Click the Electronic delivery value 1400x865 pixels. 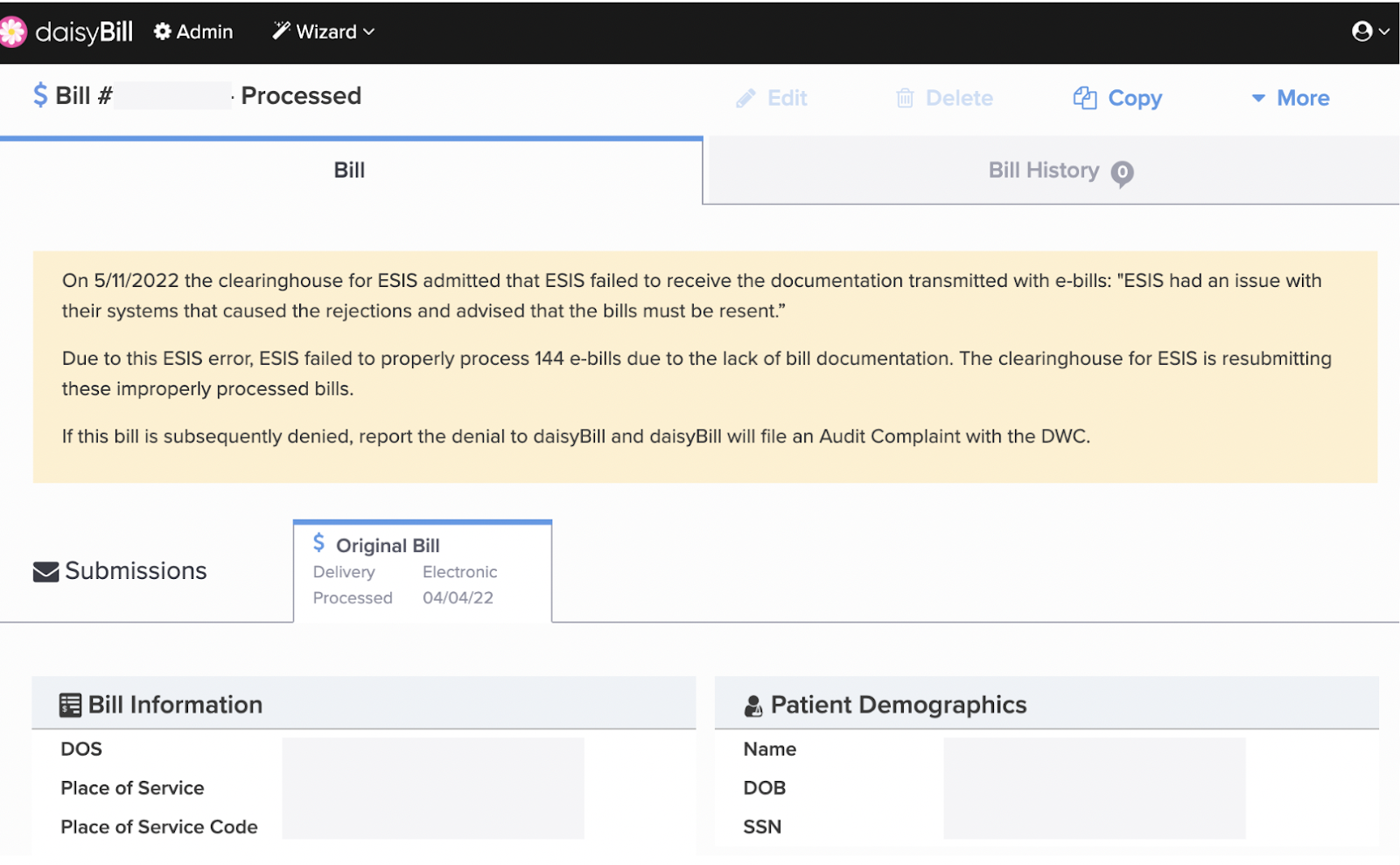pos(459,572)
